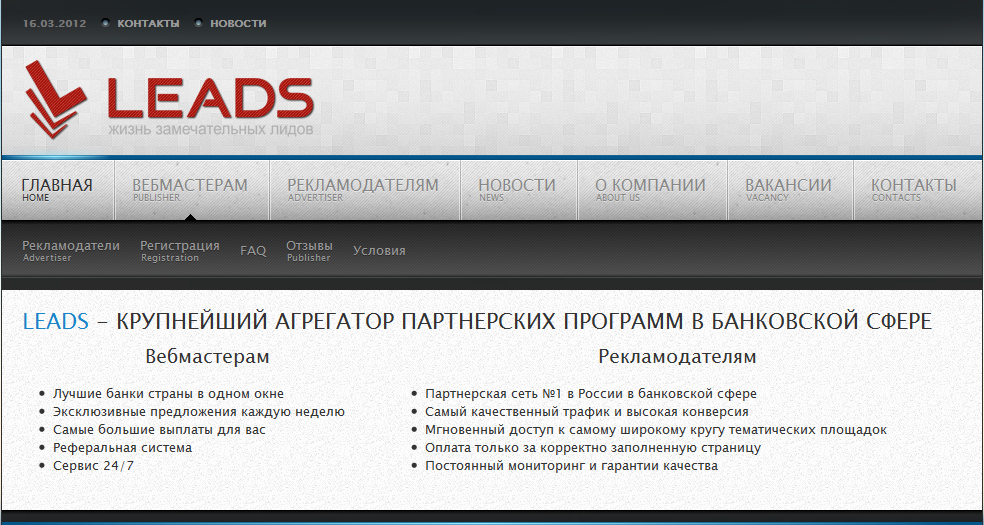This screenshot has height=525, width=984.
Task: Open the FAQ submenu link
Action: (x=253, y=251)
